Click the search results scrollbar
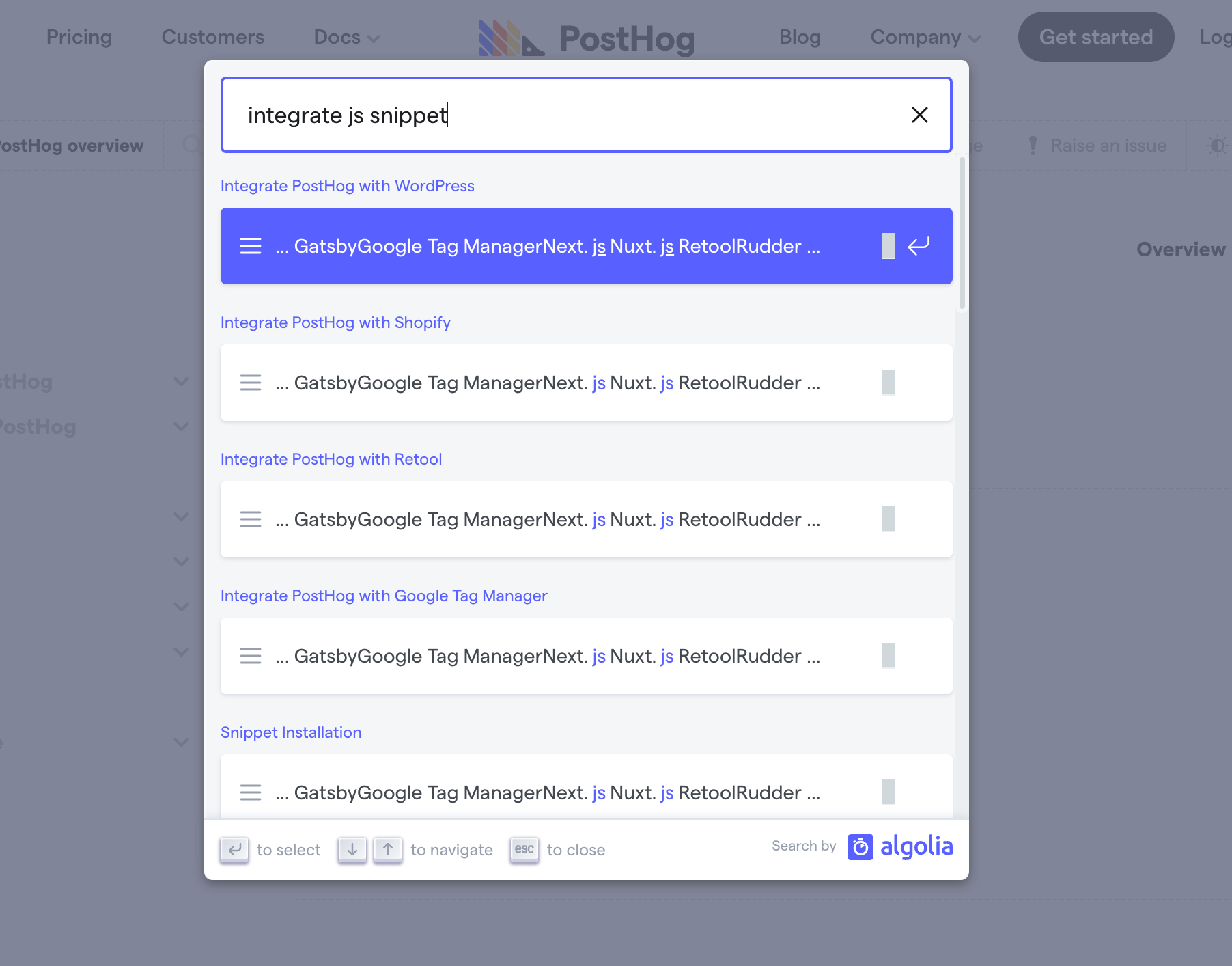The height and width of the screenshot is (966, 1232). click(962, 234)
